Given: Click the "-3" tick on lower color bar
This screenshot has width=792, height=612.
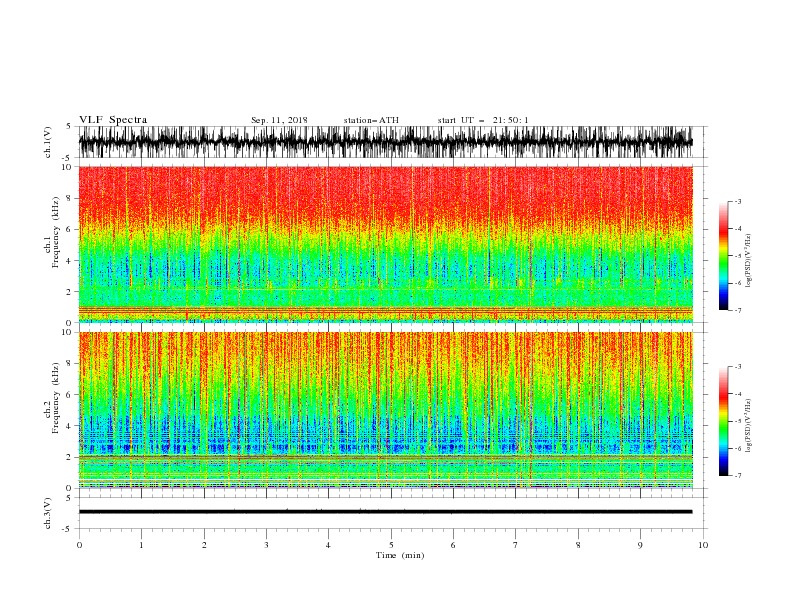Looking at the screenshot, I should pyautogui.click(x=738, y=367).
